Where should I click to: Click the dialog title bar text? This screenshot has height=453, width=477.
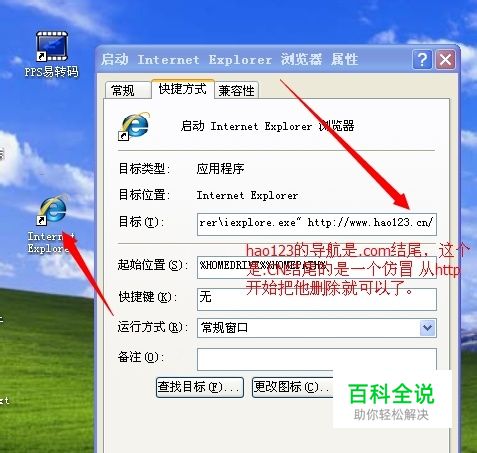point(230,60)
